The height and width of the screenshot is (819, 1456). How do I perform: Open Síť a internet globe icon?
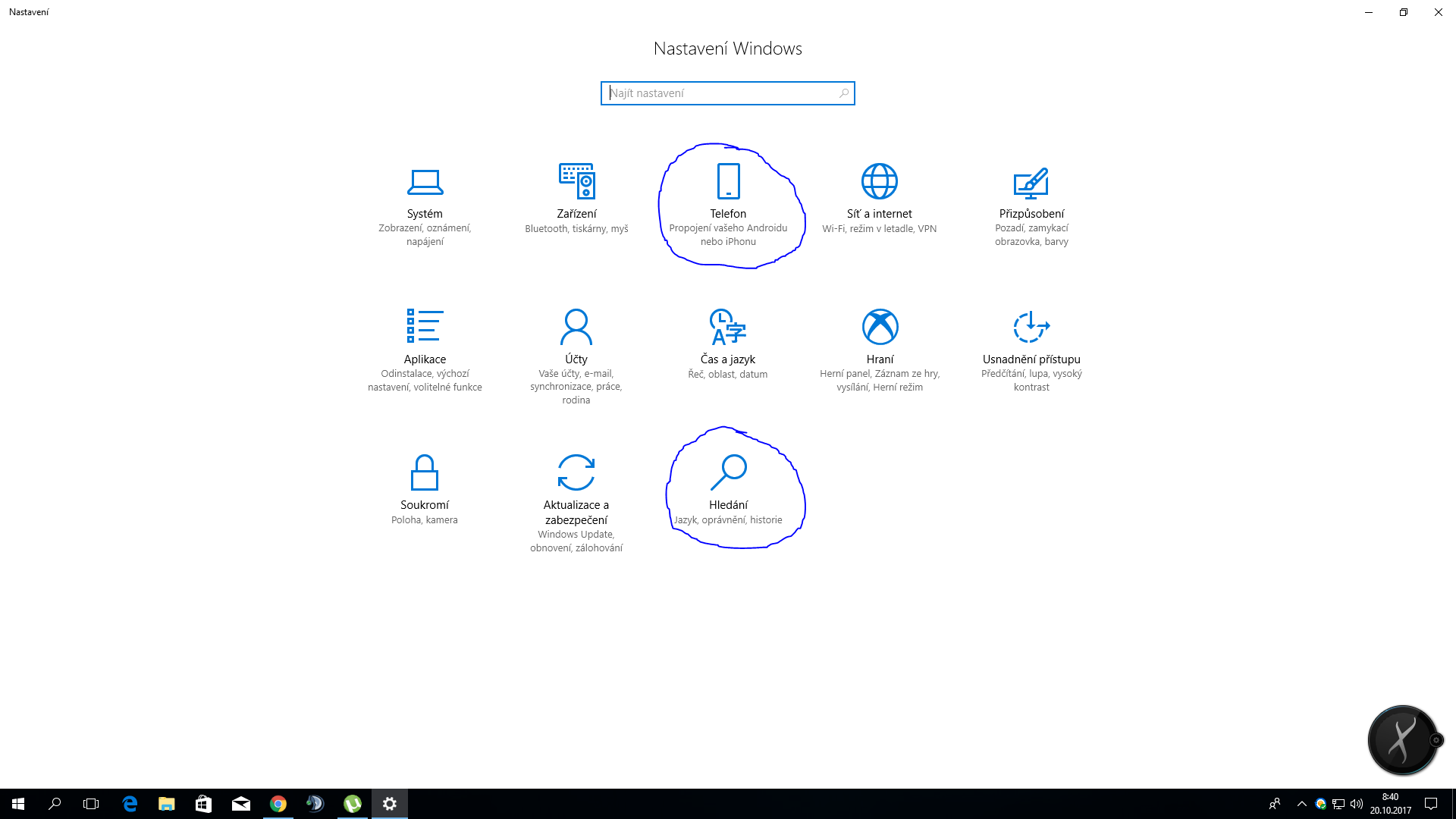880,182
